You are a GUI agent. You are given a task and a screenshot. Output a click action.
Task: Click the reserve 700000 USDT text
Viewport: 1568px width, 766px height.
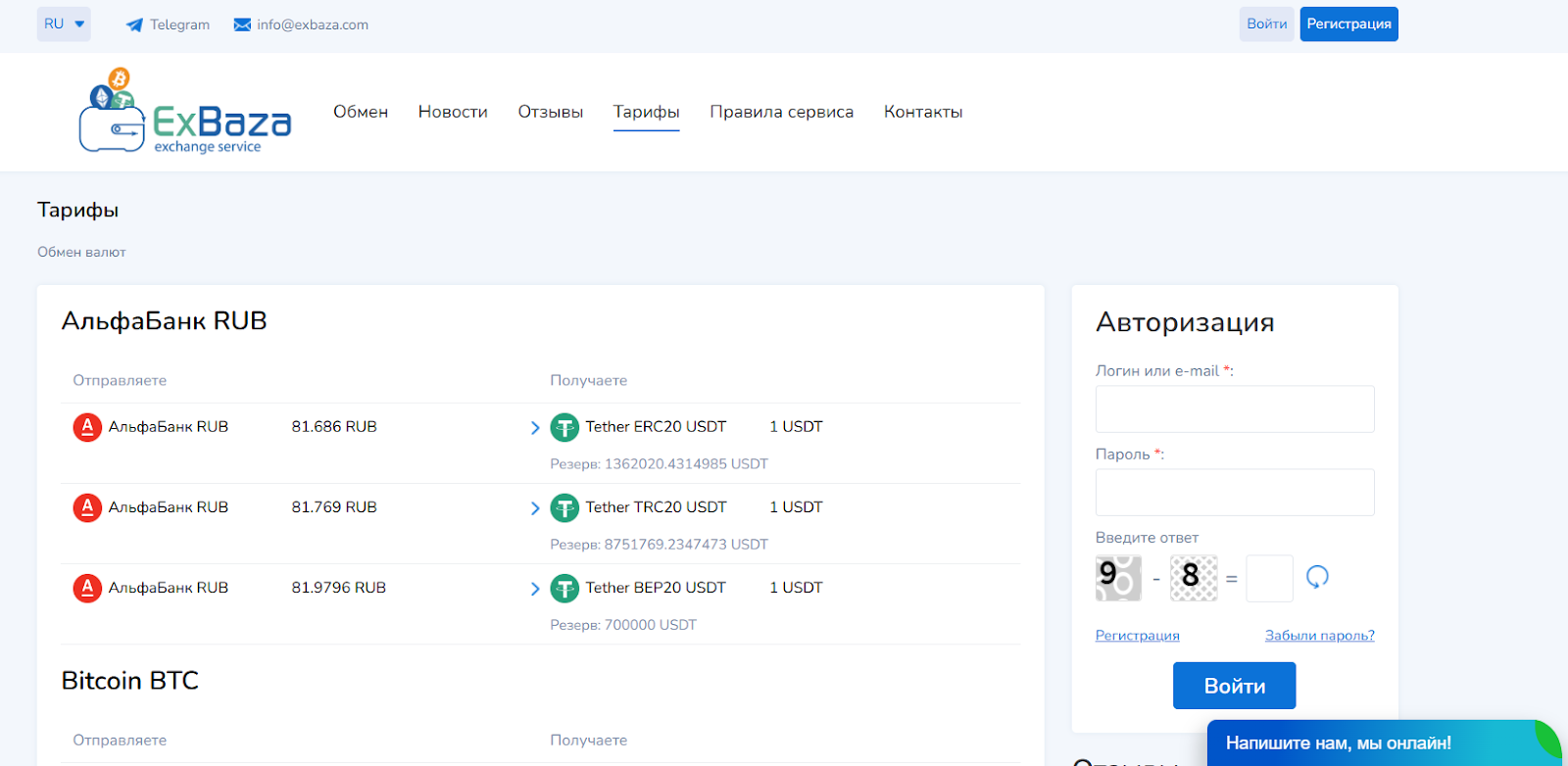623,625
